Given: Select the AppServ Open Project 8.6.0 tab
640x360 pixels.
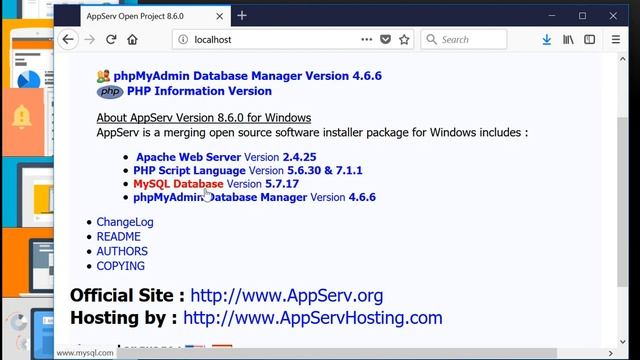Looking at the screenshot, I should 155,16.
